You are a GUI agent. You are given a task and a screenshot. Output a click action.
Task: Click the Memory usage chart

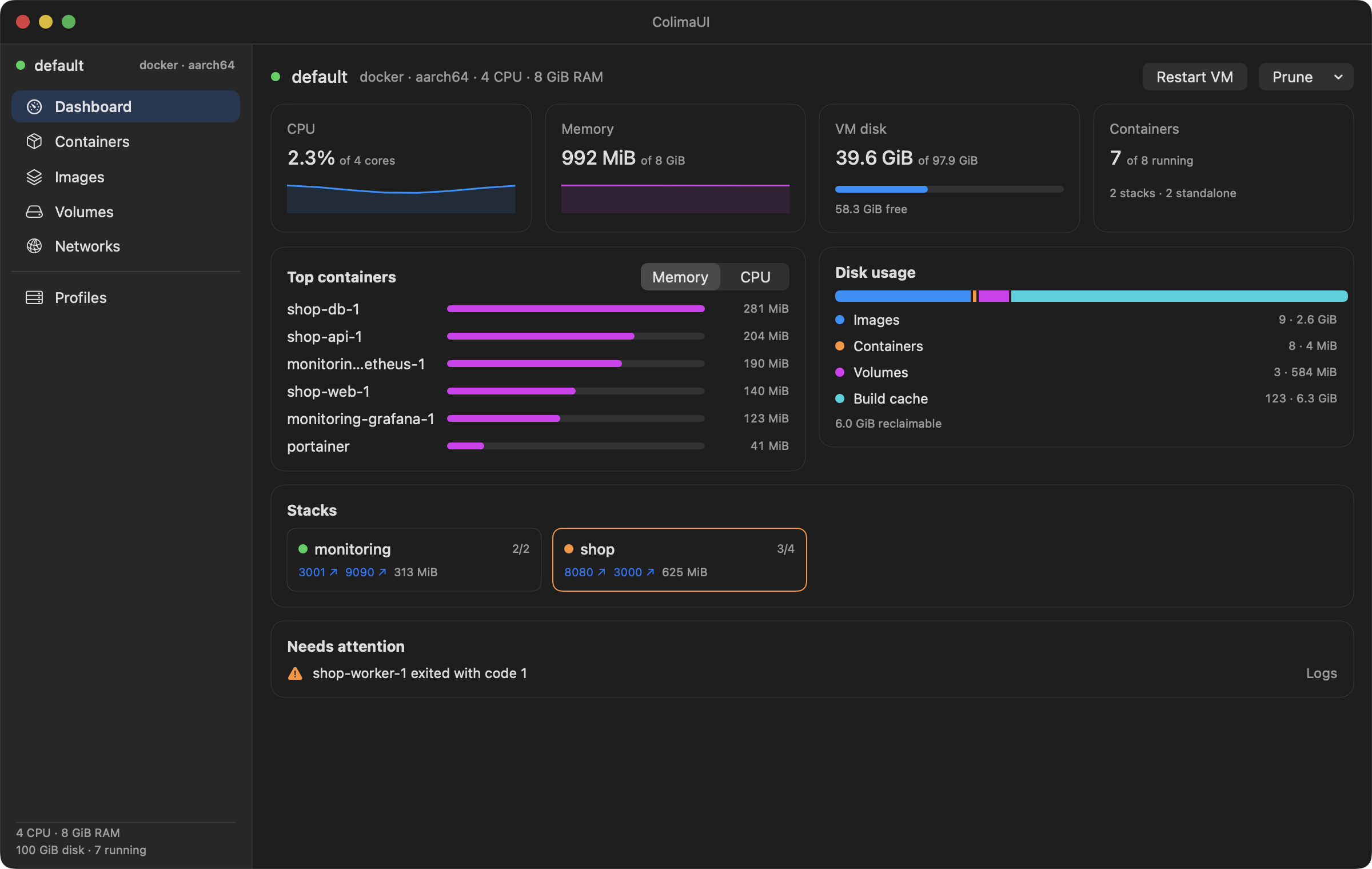coord(676,198)
